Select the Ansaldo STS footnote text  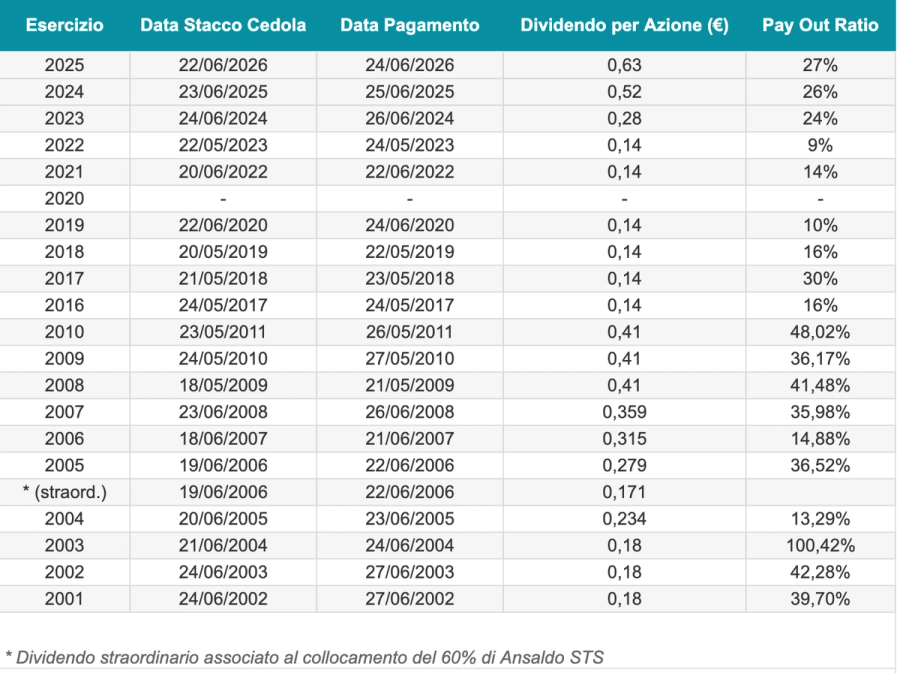point(304,658)
